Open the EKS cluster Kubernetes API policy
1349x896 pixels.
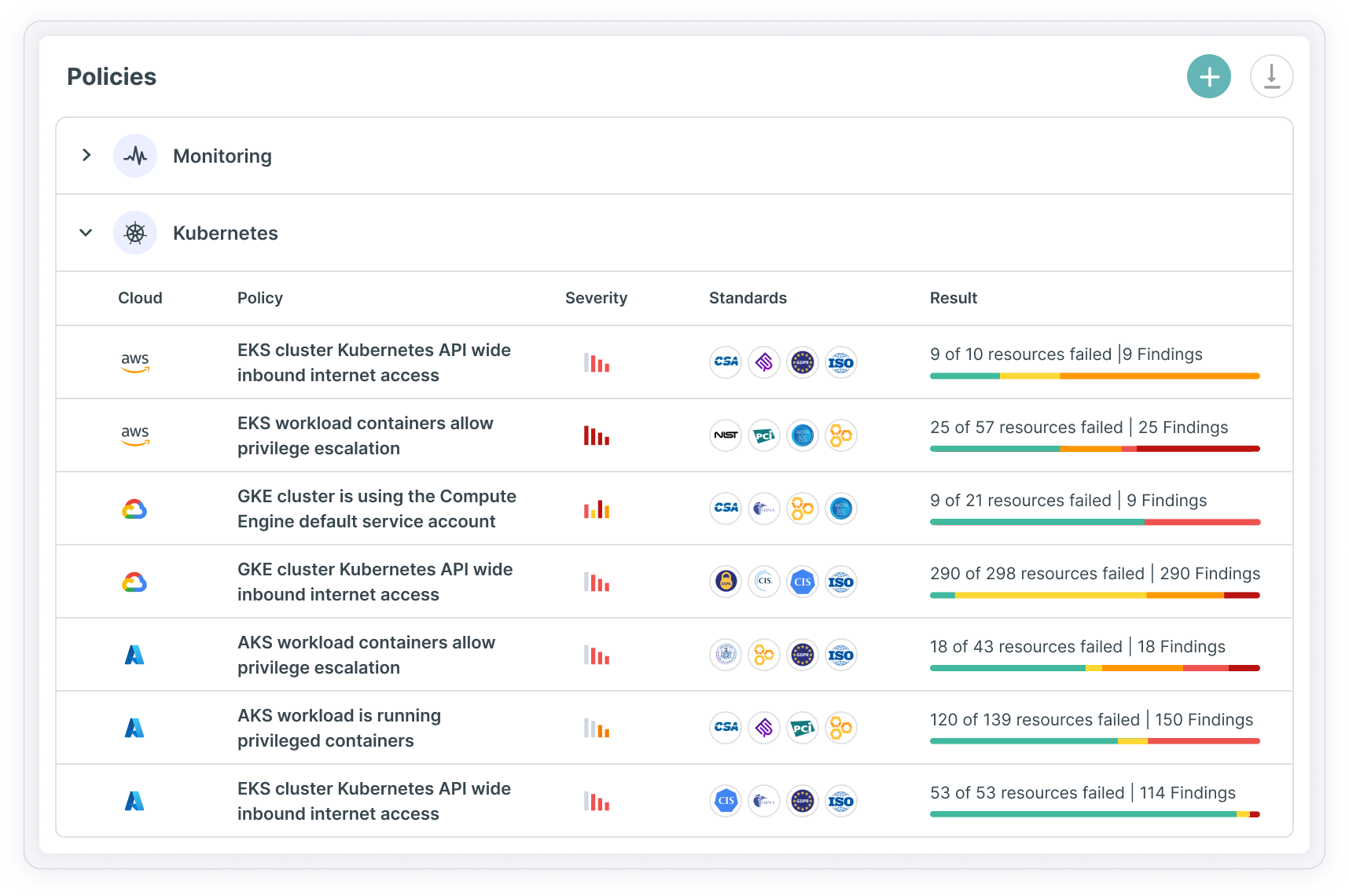(x=375, y=362)
